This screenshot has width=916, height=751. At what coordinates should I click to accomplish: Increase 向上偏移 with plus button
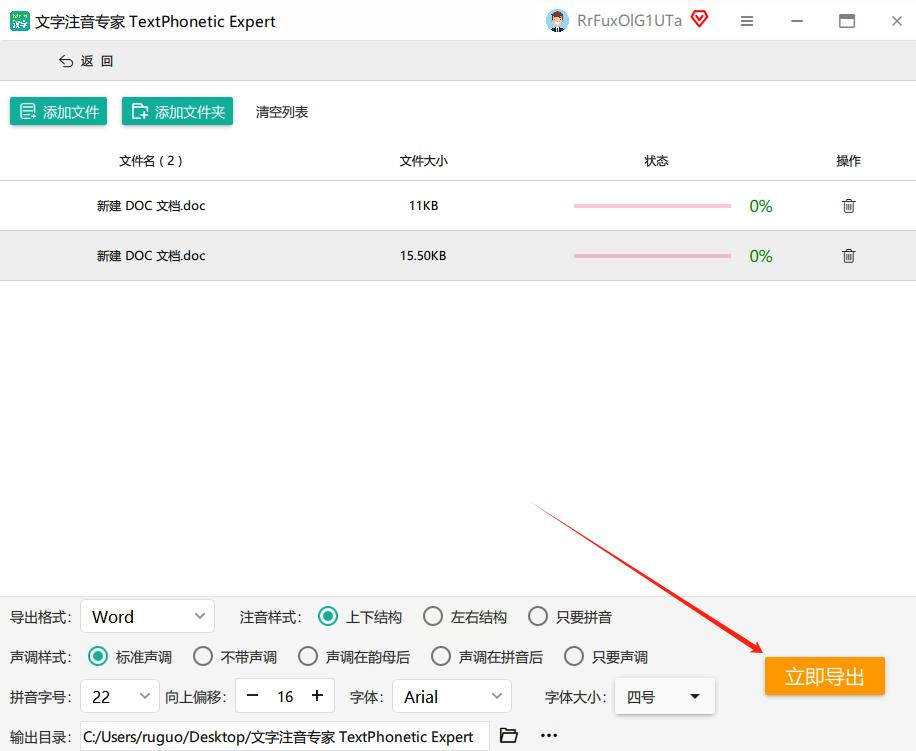click(317, 696)
